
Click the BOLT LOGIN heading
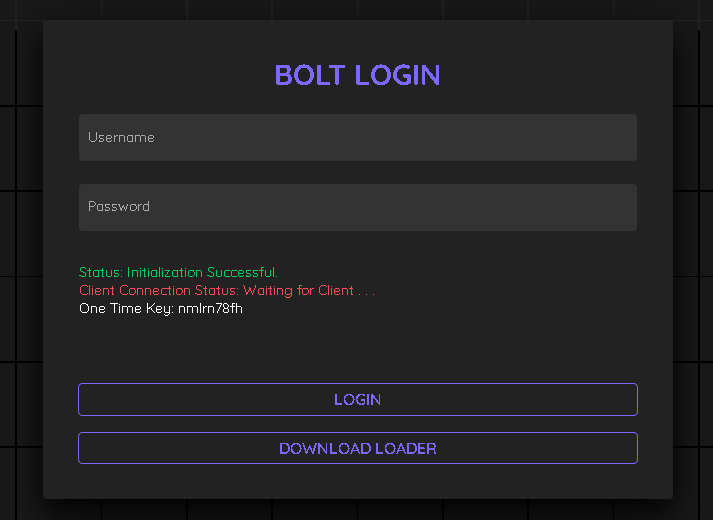click(x=357, y=75)
